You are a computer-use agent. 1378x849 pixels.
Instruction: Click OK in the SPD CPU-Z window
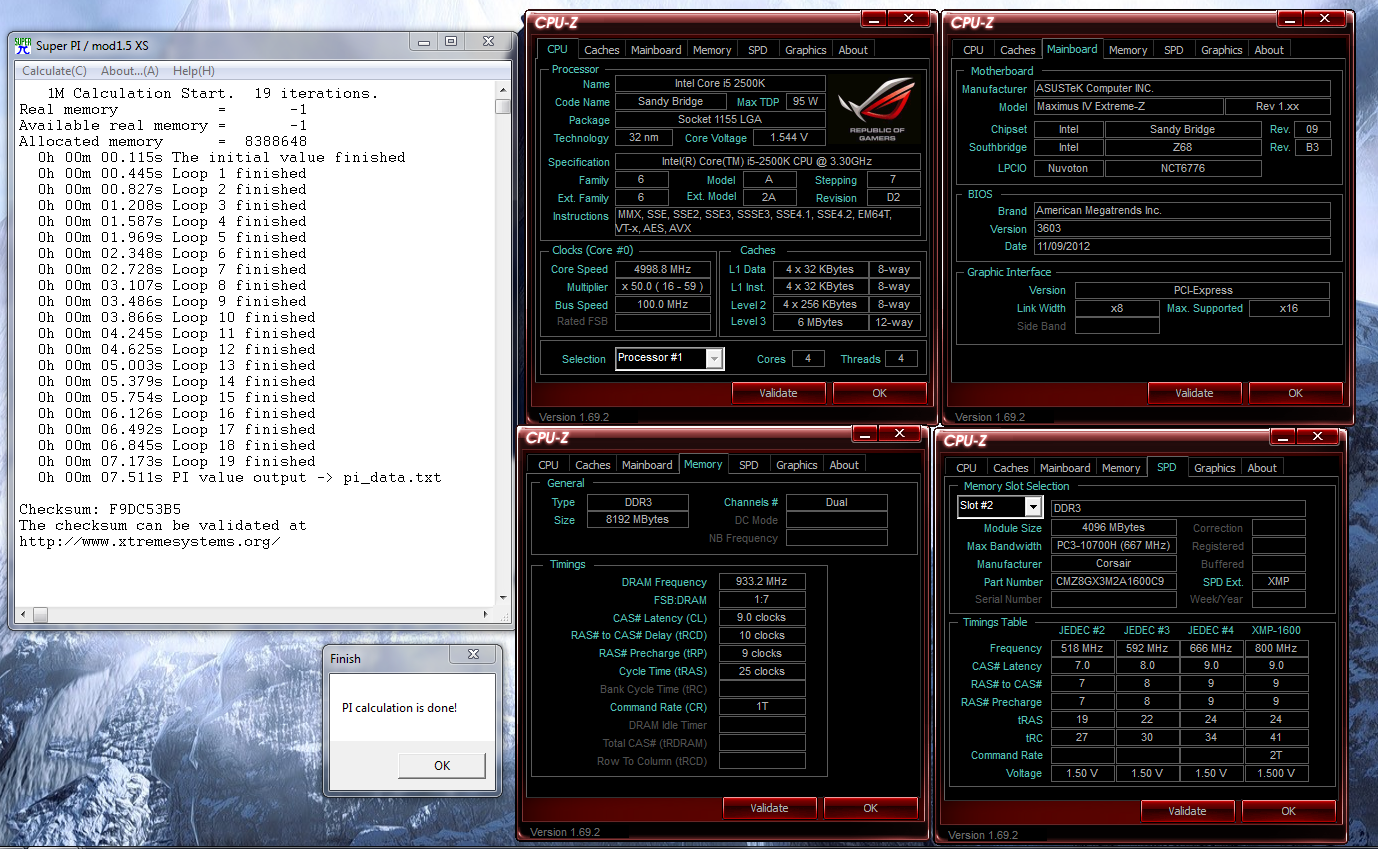point(1288,811)
